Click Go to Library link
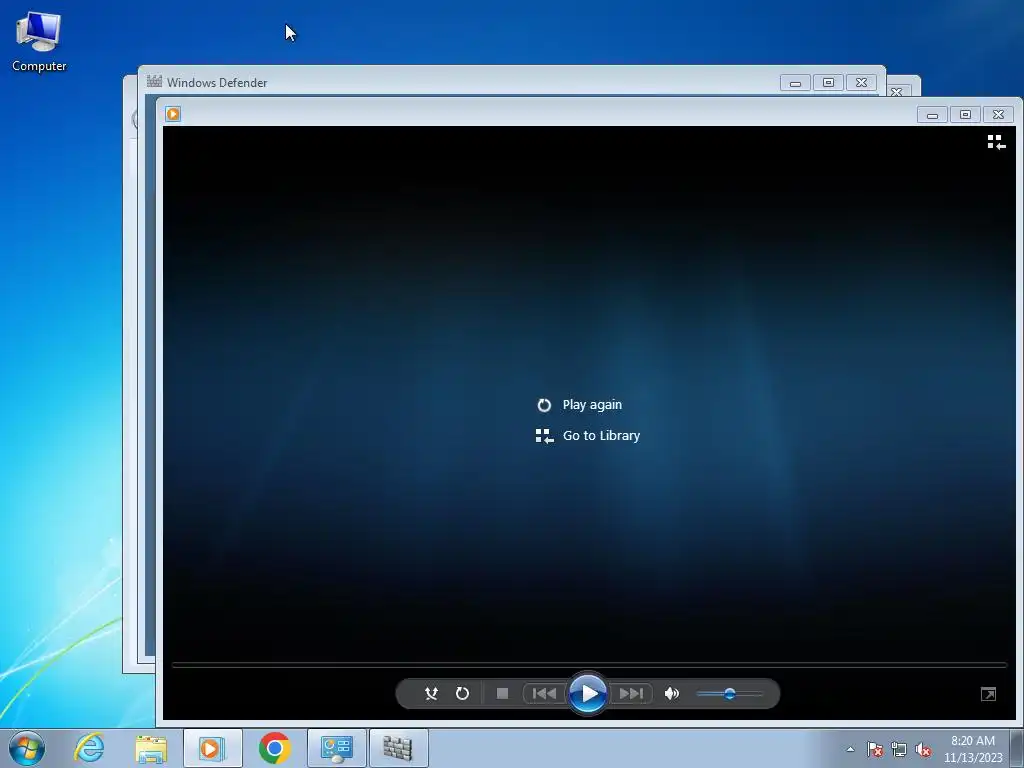 coord(601,436)
